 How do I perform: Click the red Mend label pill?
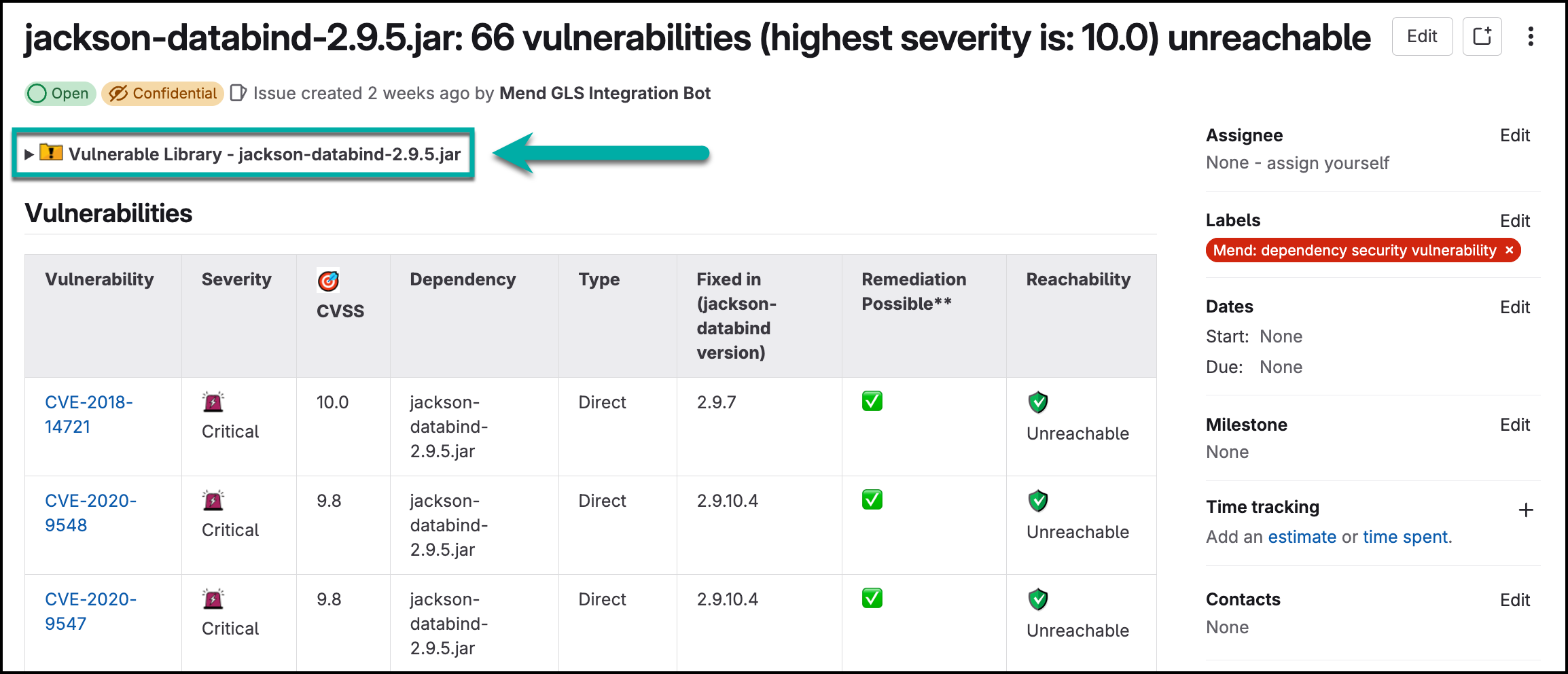(x=1353, y=251)
